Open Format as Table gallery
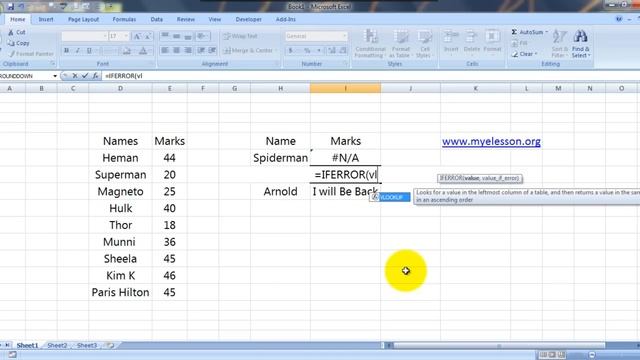Screen dimensions: 640x360 point(400,44)
